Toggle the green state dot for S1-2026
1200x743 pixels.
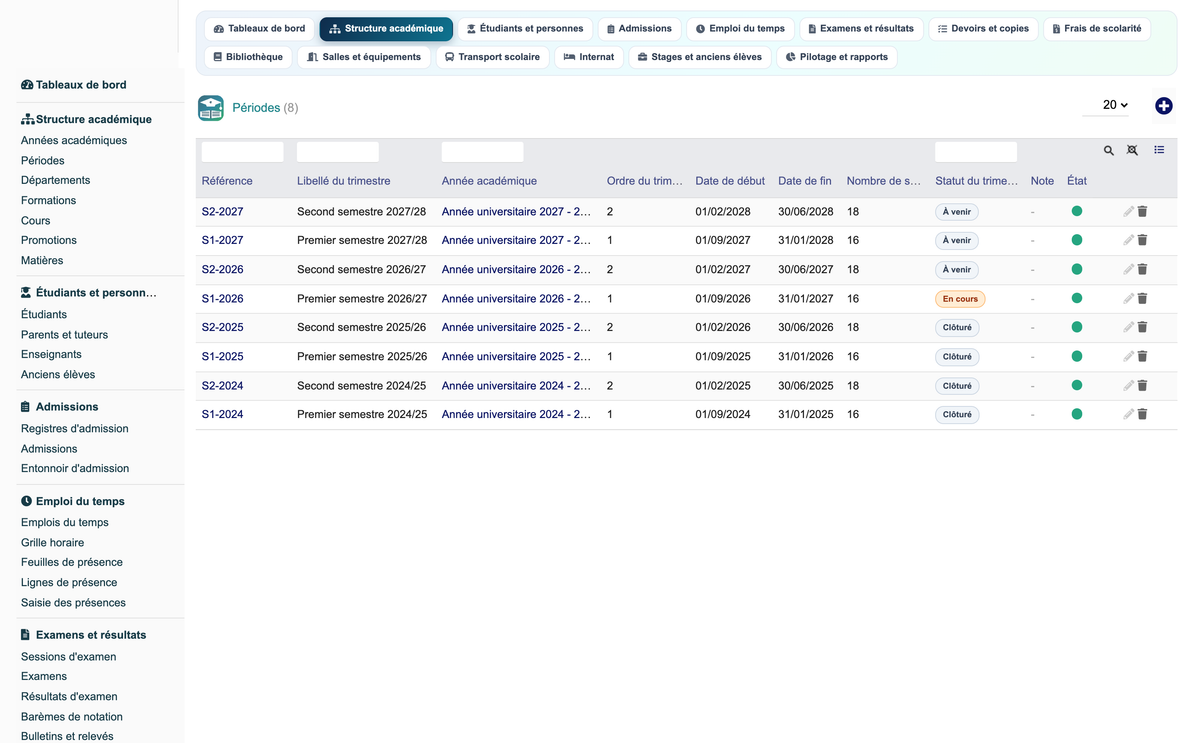[x=1077, y=298]
